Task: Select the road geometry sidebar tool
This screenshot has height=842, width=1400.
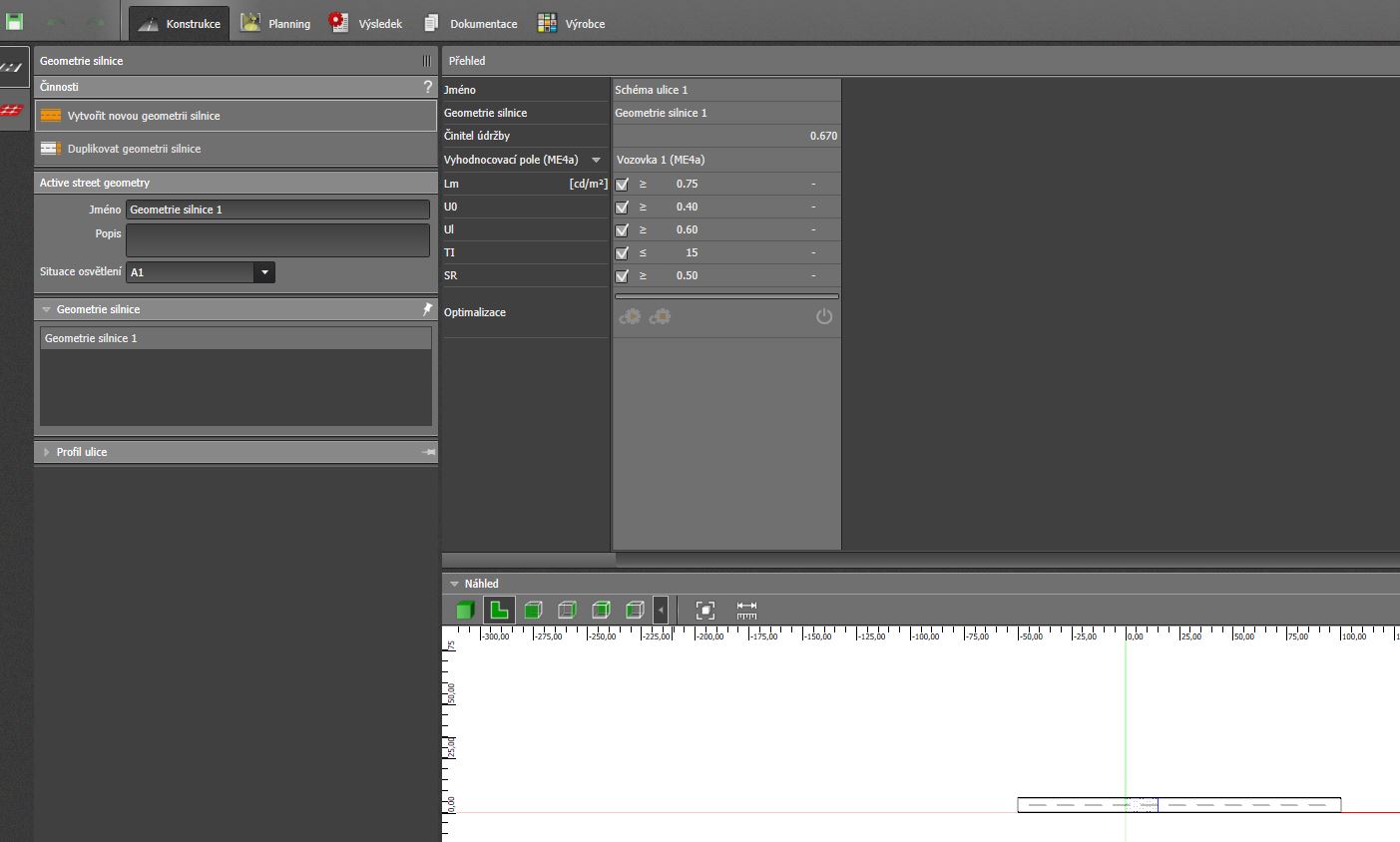Action: [x=12, y=67]
